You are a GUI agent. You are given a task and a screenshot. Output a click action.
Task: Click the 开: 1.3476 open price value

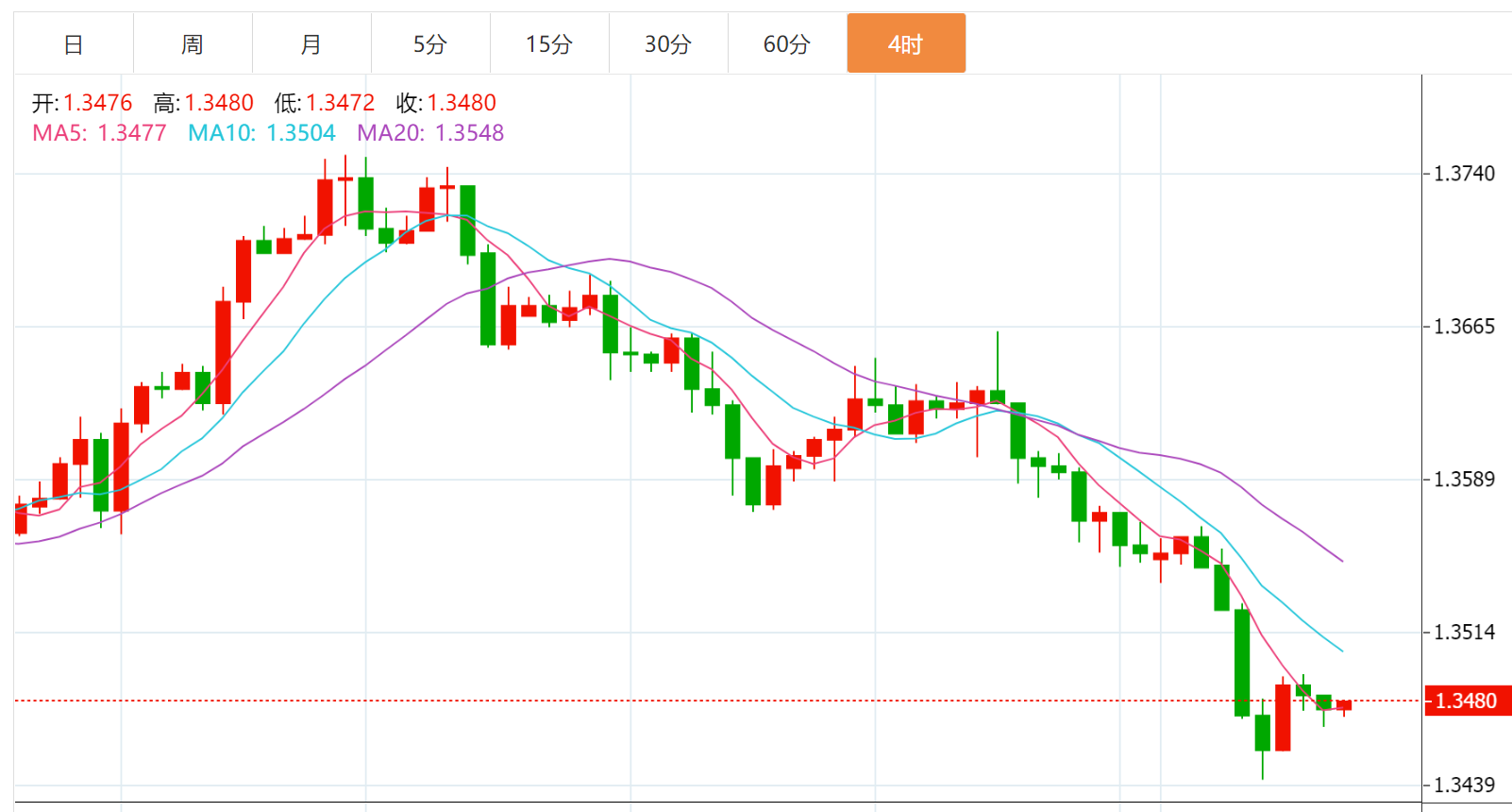83,103
